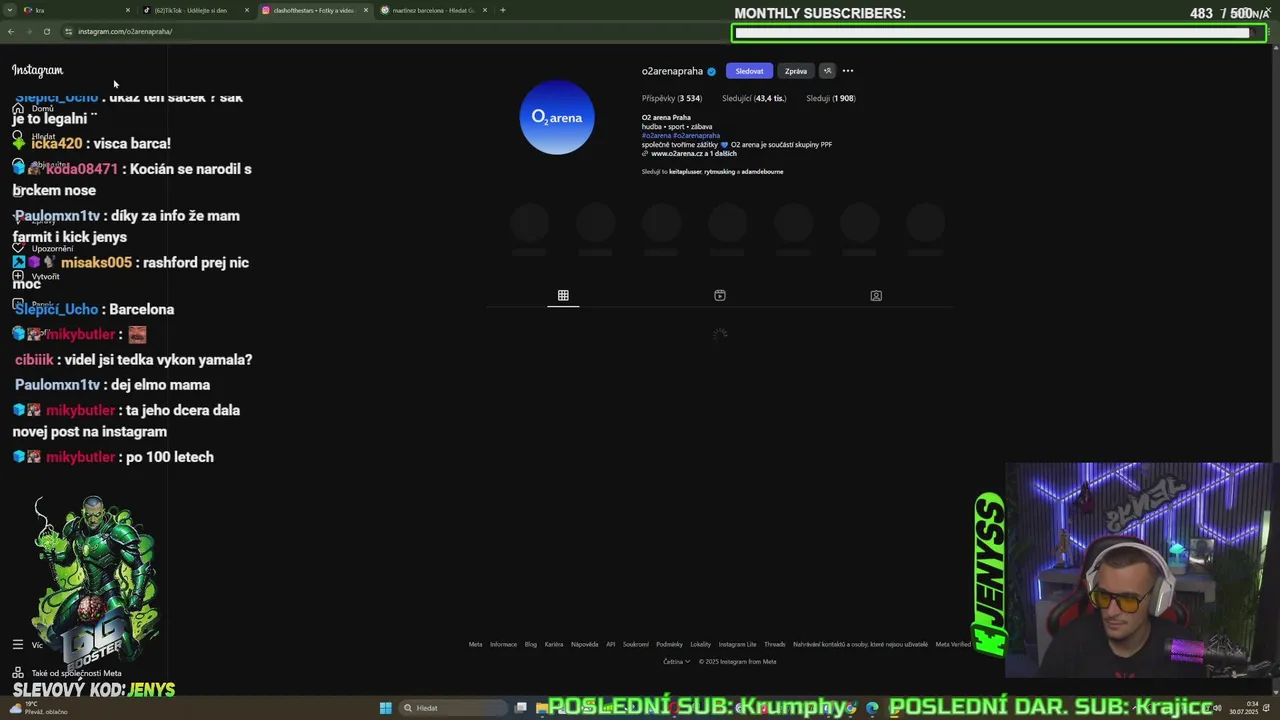Click cibiiik username in chat overlay
This screenshot has width=1280, height=720.
(x=34, y=360)
